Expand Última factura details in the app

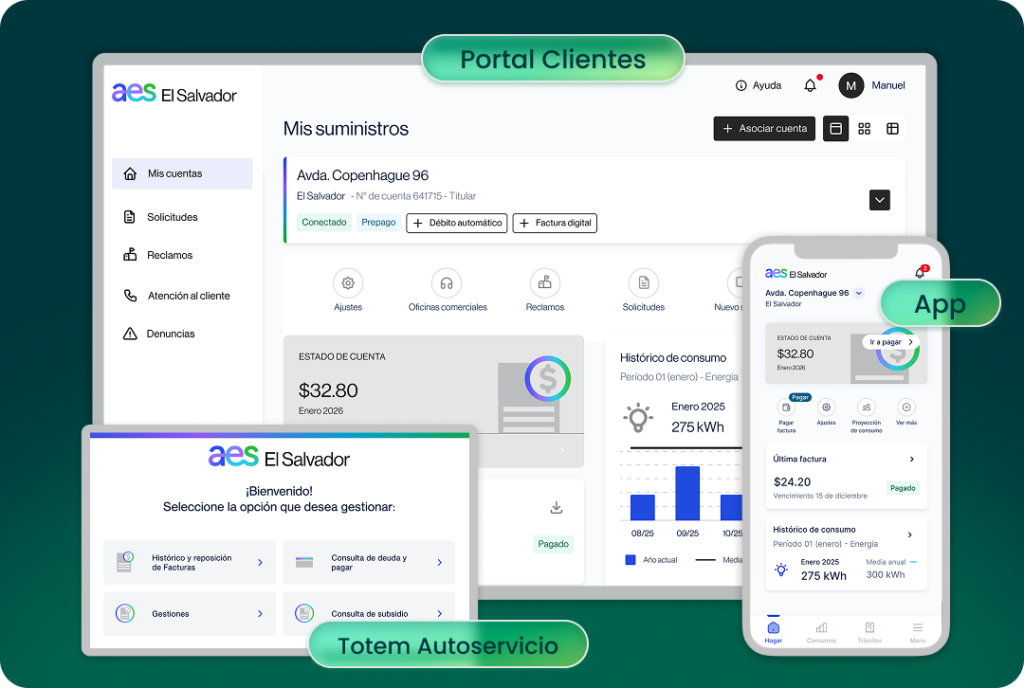pos(911,459)
